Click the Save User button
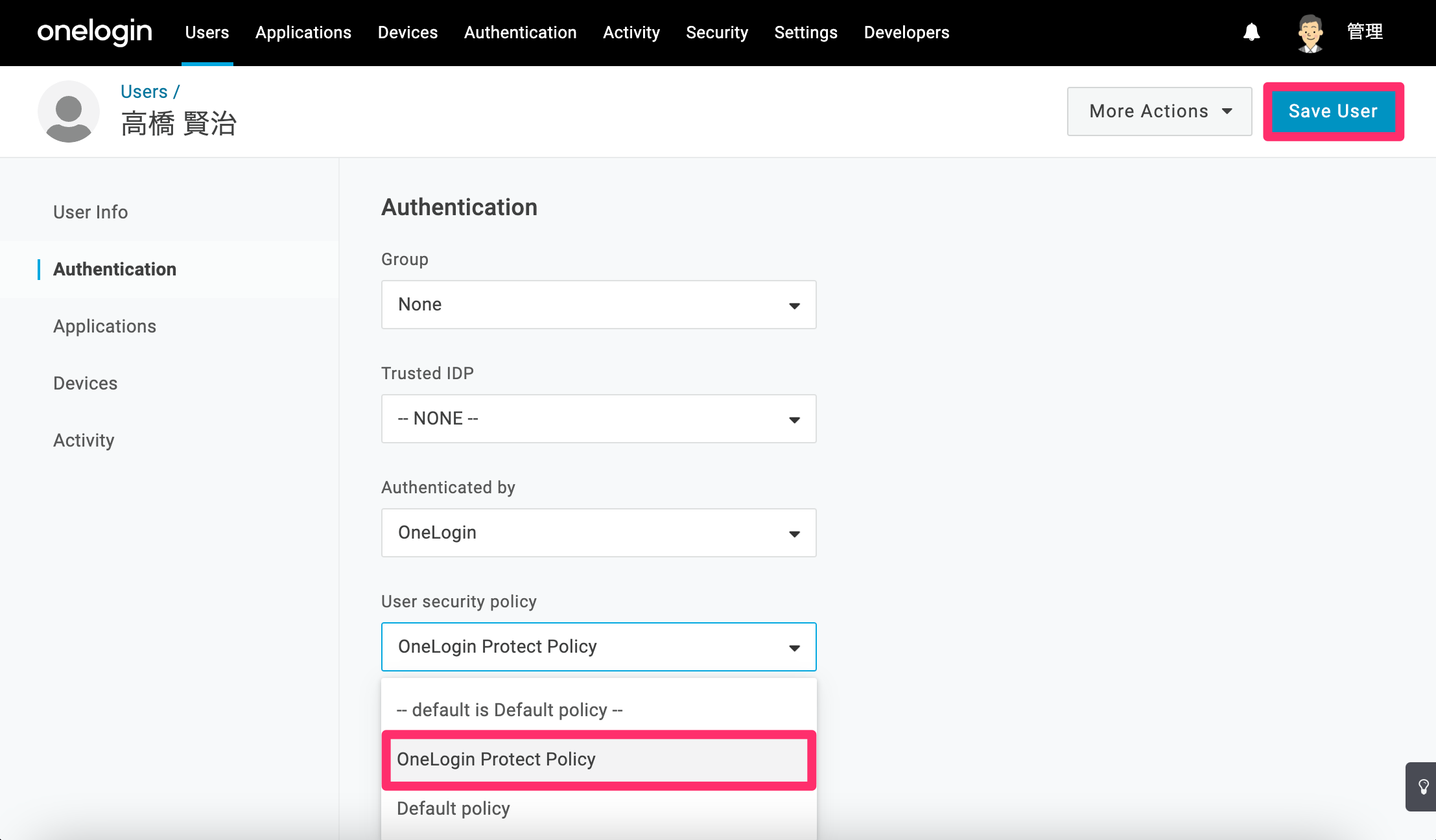Screen dimensions: 1436x840 (x=1333, y=111)
